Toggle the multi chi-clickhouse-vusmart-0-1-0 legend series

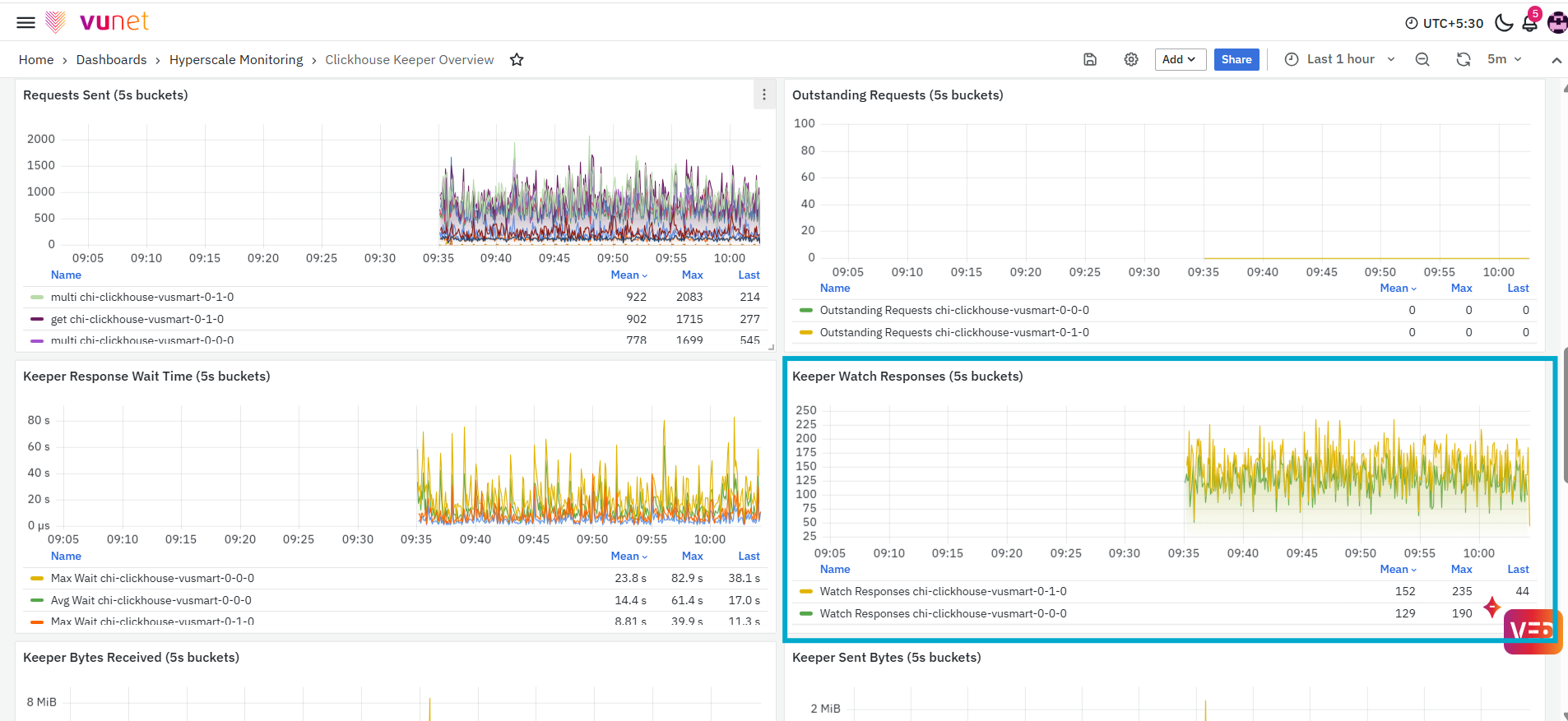142,297
